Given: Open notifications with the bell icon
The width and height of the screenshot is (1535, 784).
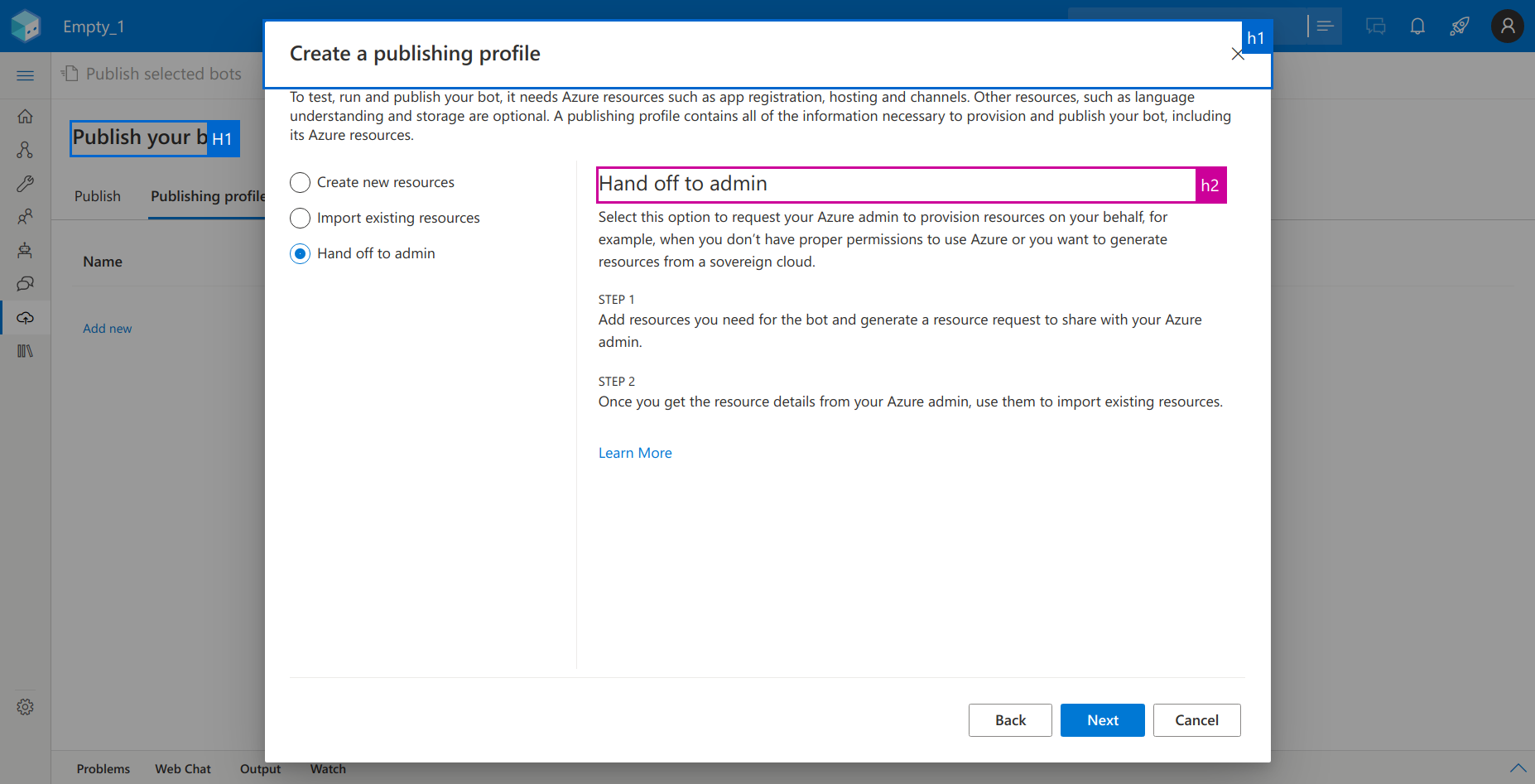Looking at the screenshot, I should point(1417,26).
